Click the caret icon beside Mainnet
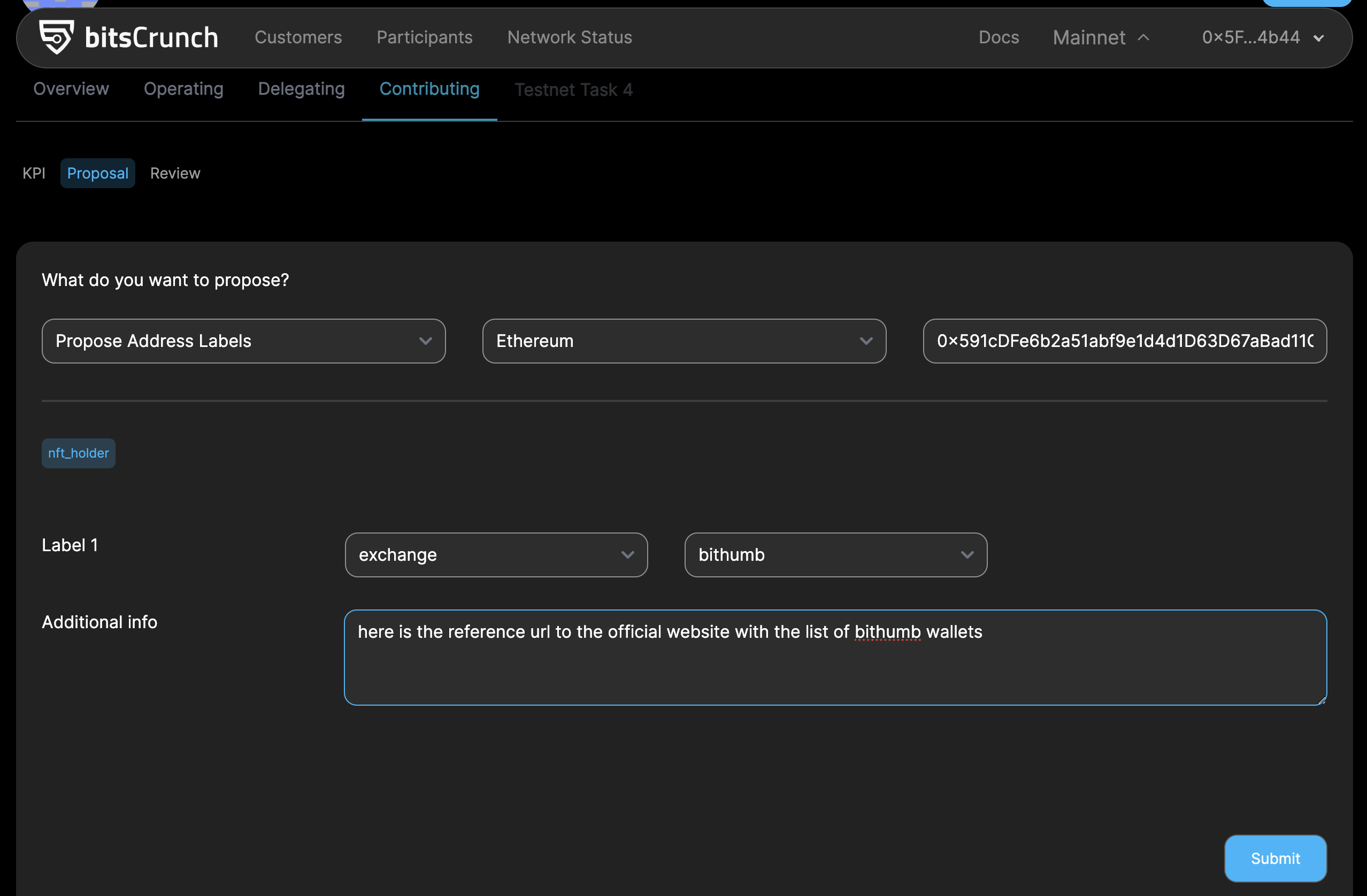 [1143, 37]
